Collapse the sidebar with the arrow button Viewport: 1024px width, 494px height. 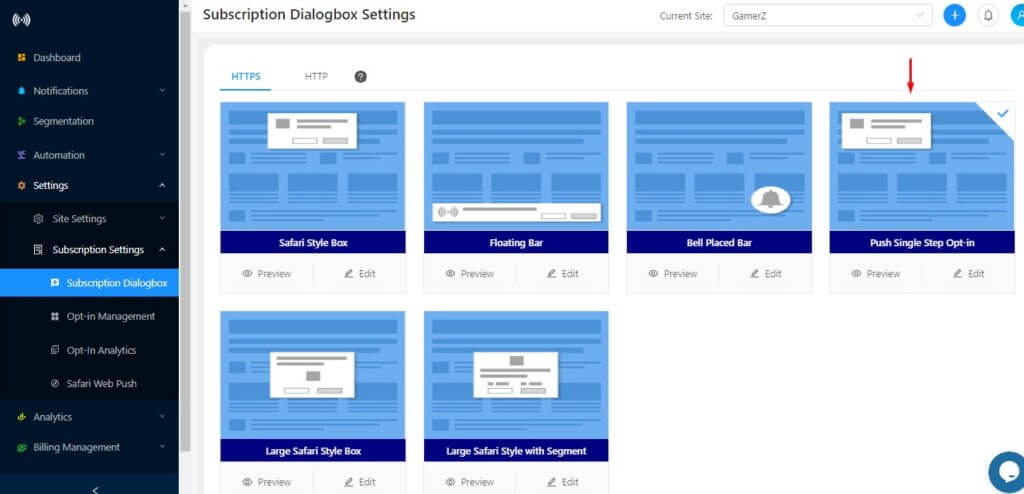click(x=95, y=489)
